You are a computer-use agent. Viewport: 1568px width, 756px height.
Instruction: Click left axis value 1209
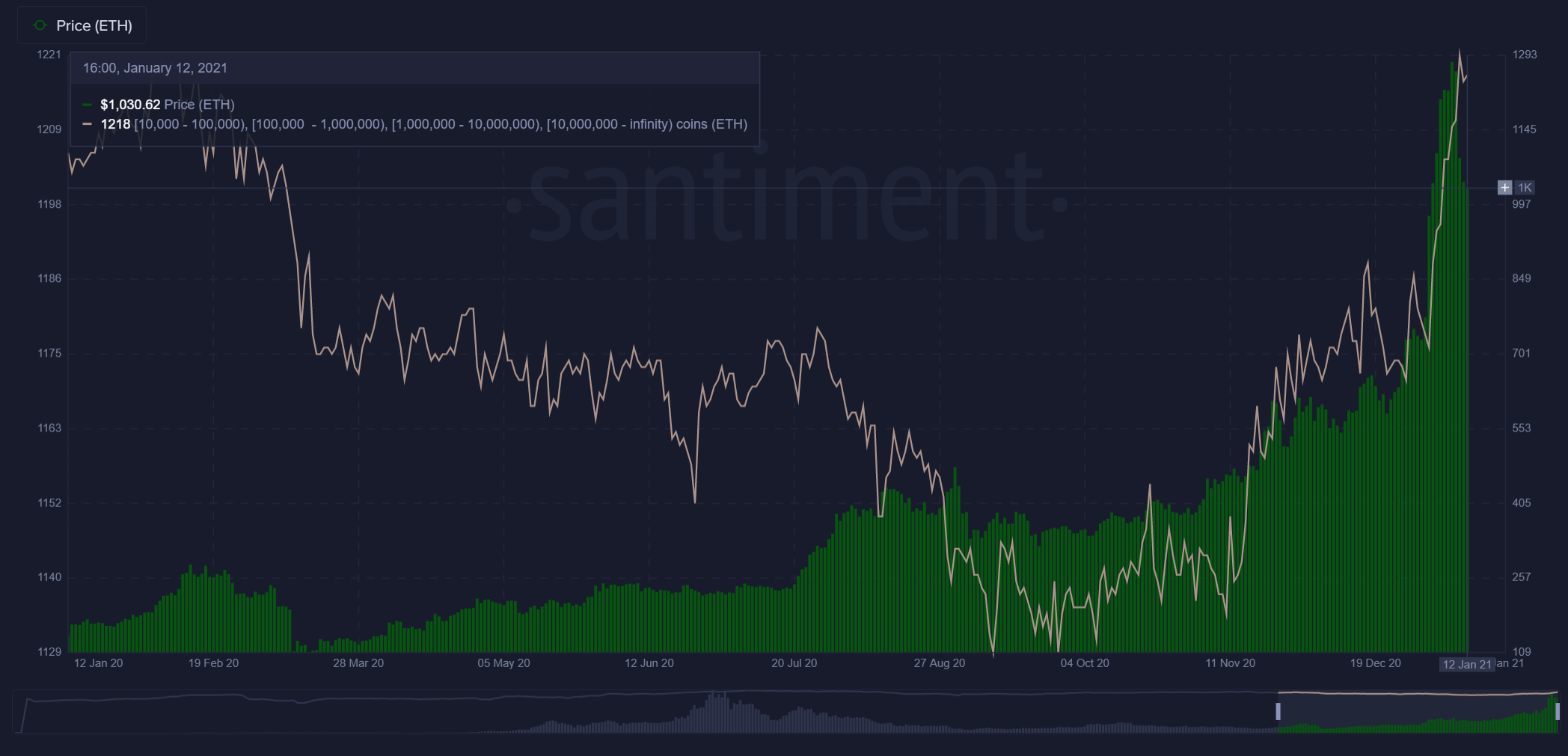tap(49, 129)
